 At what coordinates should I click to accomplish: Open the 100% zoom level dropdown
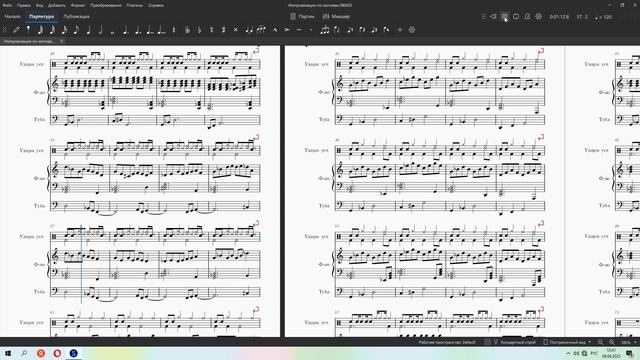pyautogui.click(x=629, y=342)
